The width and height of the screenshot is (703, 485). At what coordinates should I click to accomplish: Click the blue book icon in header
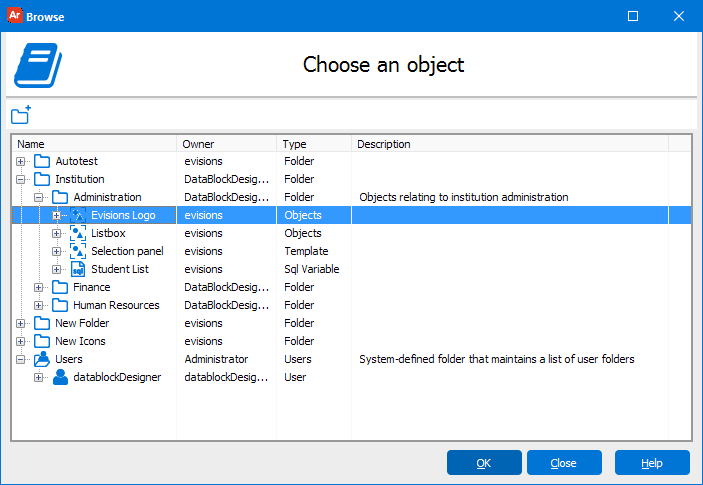coord(38,65)
